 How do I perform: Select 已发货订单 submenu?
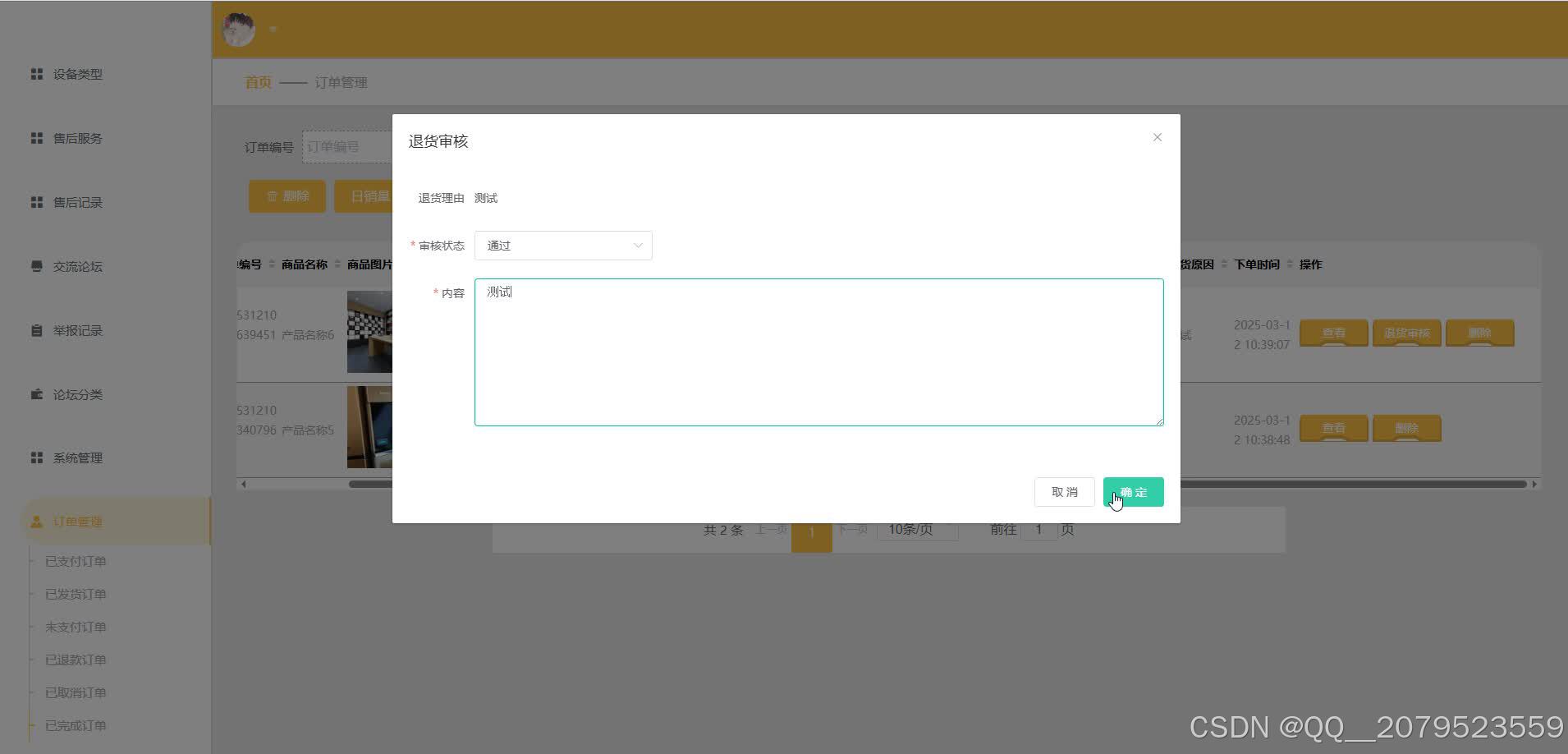tap(76, 594)
